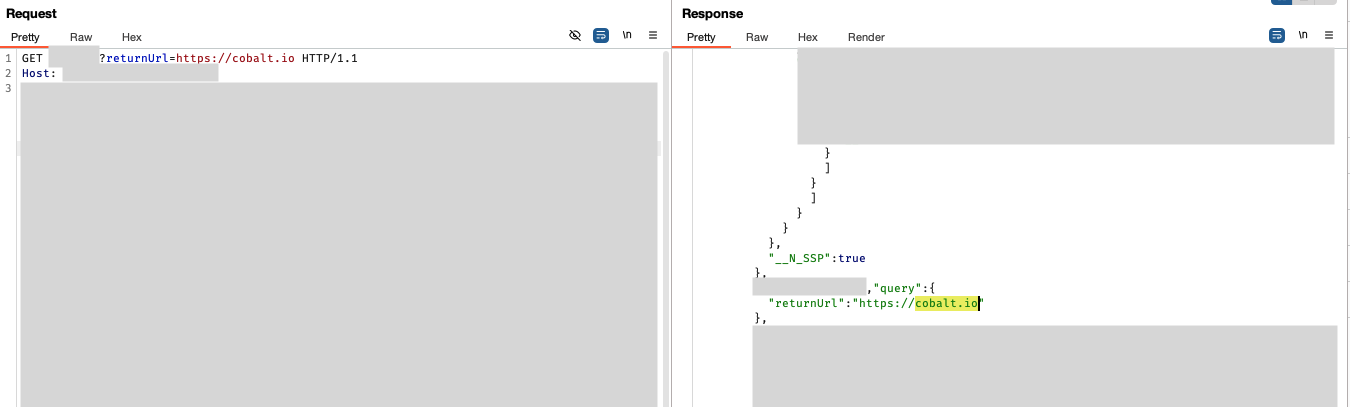Show non-printable \n characters in the Request panel
Viewport: 1350px width, 407px height.
tap(627, 35)
